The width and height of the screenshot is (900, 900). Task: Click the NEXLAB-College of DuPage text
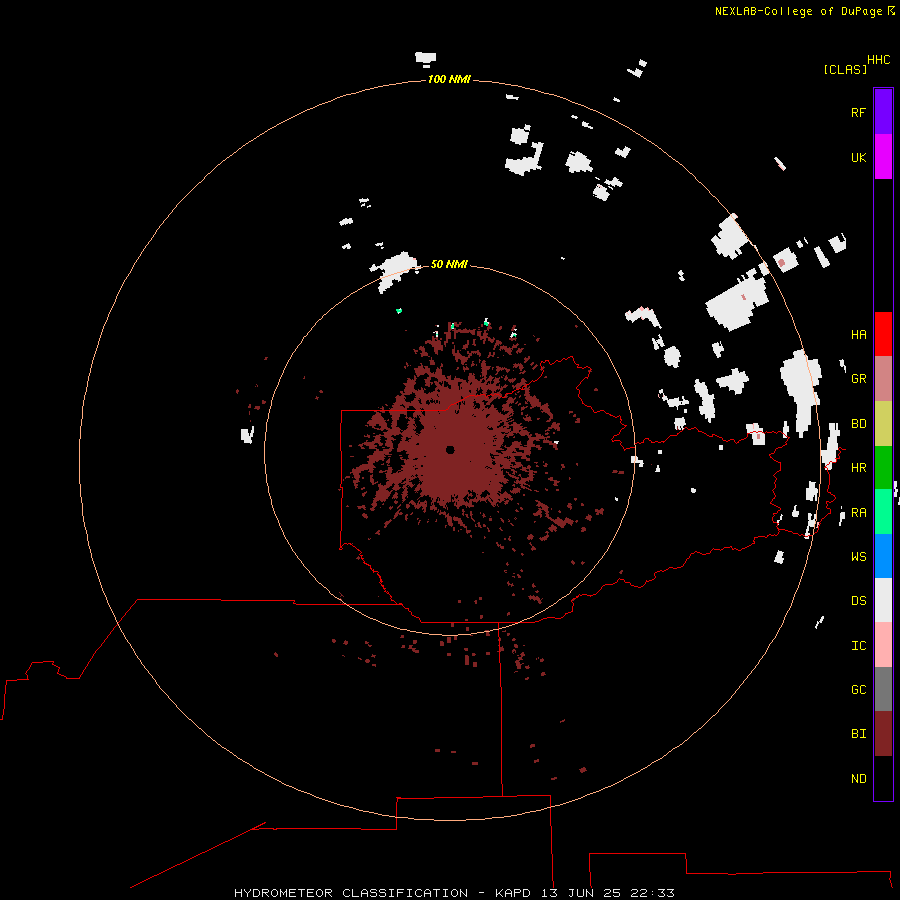pyautogui.click(x=800, y=11)
